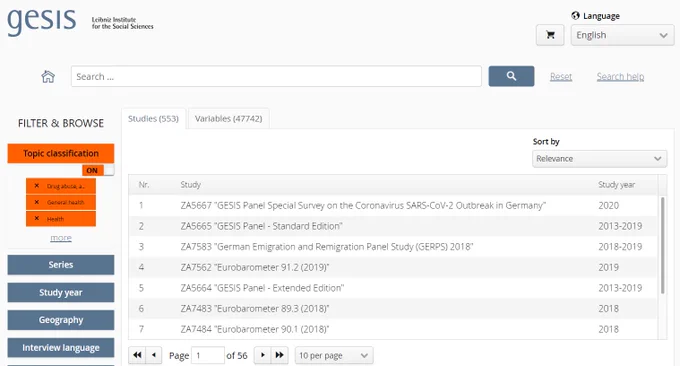680x366 pixels.
Task: Focus the Search text field
Action: (276, 76)
